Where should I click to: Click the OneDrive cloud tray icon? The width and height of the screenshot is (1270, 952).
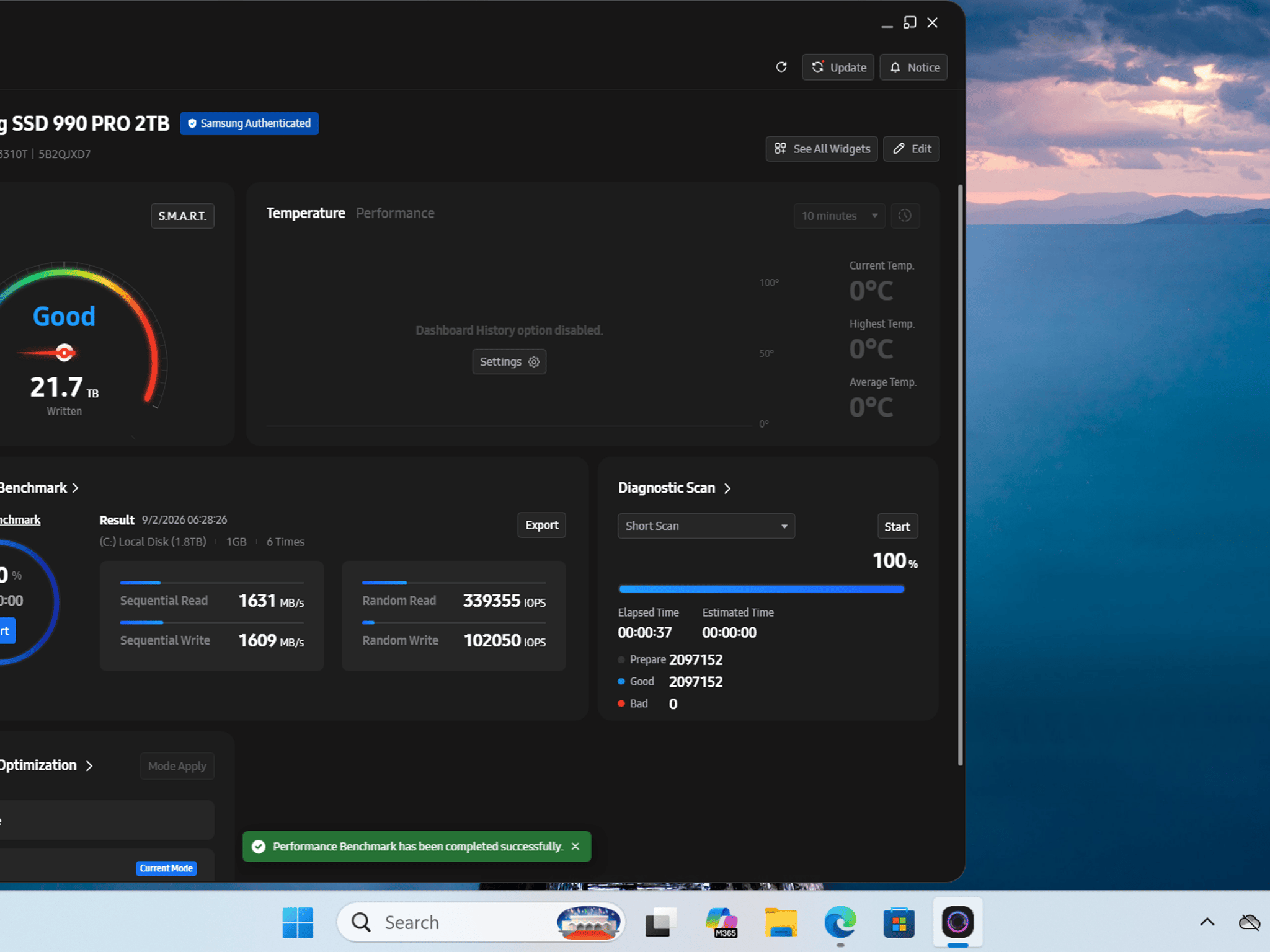1250,923
